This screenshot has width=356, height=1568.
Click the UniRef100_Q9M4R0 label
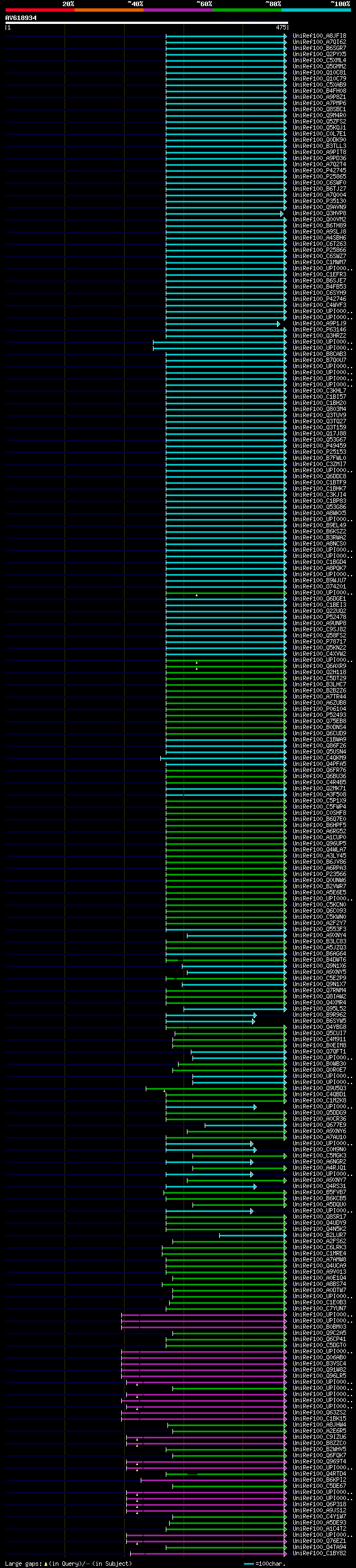(x=319, y=115)
